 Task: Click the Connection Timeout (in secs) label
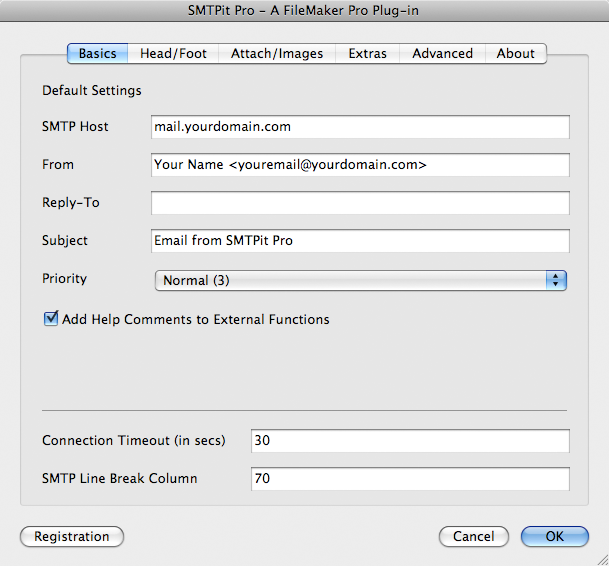[x=134, y=441]
